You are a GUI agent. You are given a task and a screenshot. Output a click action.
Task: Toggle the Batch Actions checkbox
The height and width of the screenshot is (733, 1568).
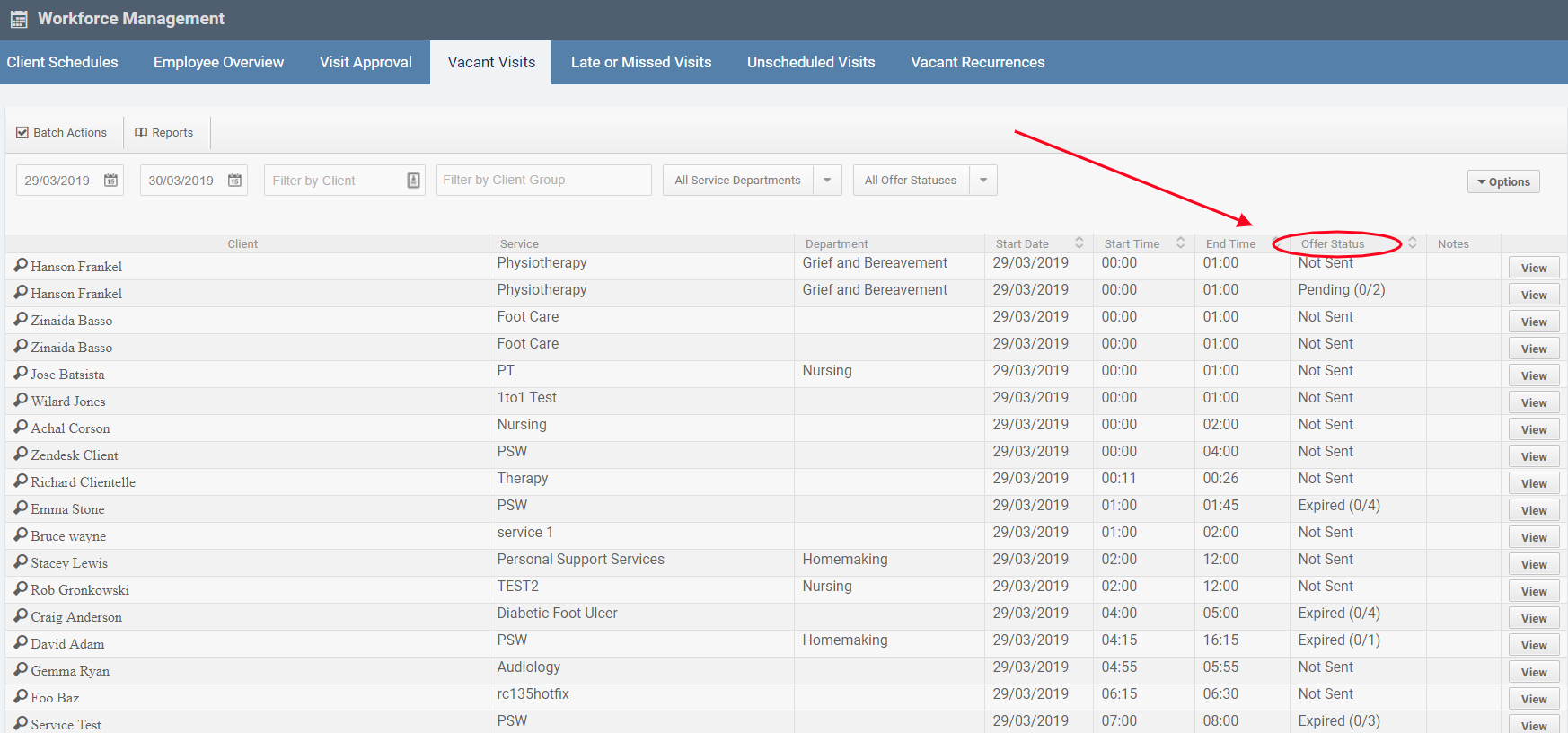[22, 132]
